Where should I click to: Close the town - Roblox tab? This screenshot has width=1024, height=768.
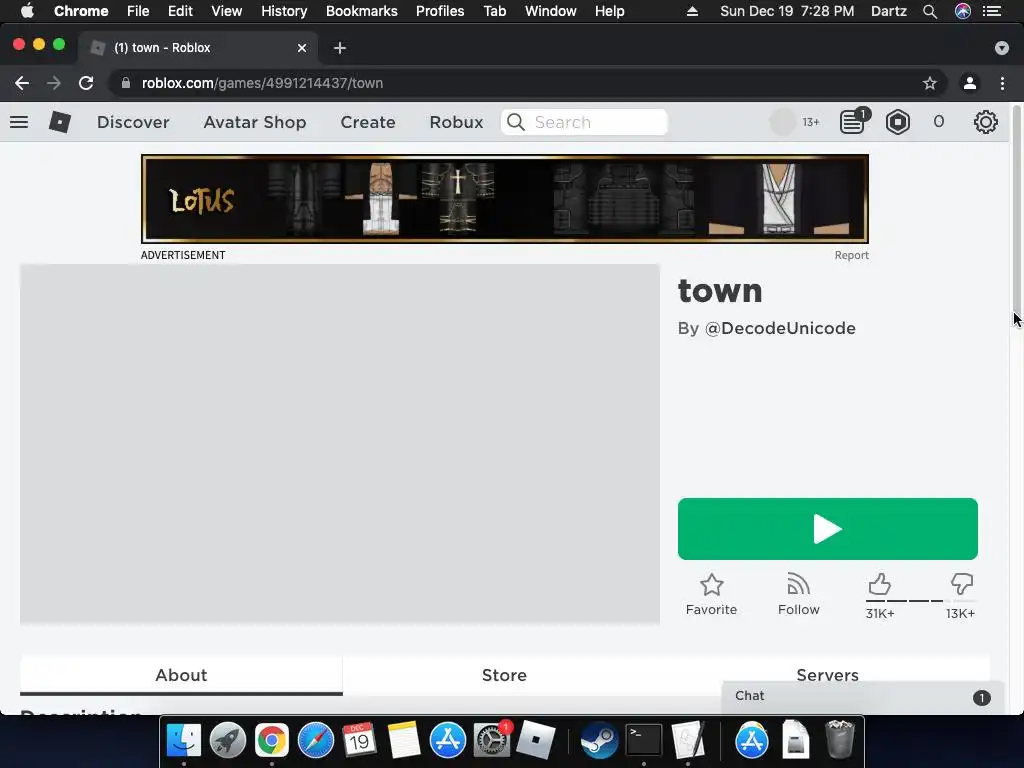pos(302,48)
